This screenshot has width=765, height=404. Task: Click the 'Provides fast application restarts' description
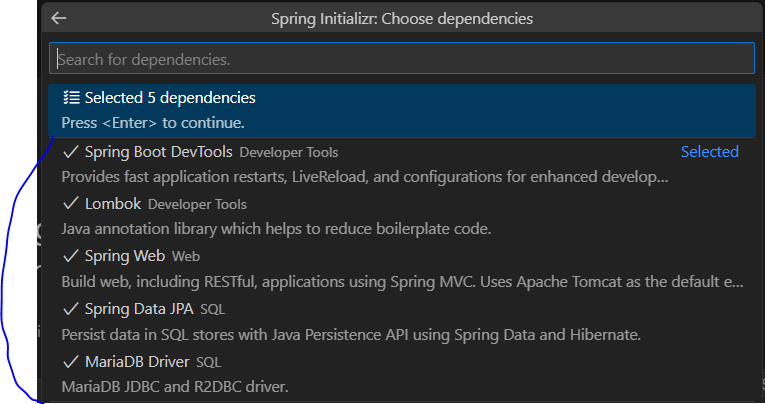[x=364, y=177]
